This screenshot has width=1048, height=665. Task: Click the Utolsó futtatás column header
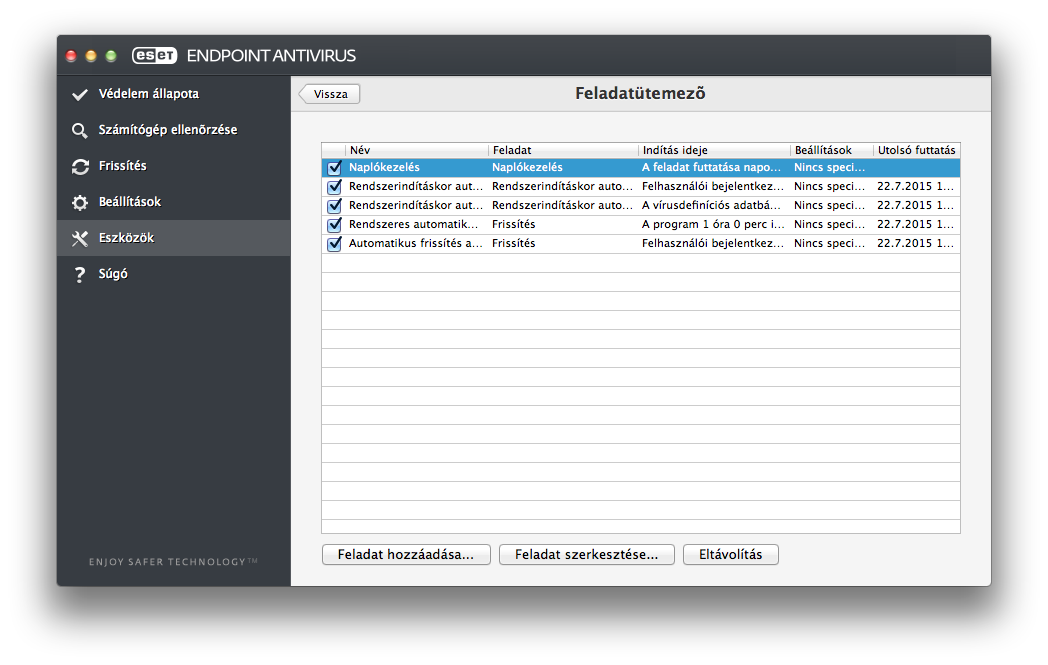tap(916, 150)
